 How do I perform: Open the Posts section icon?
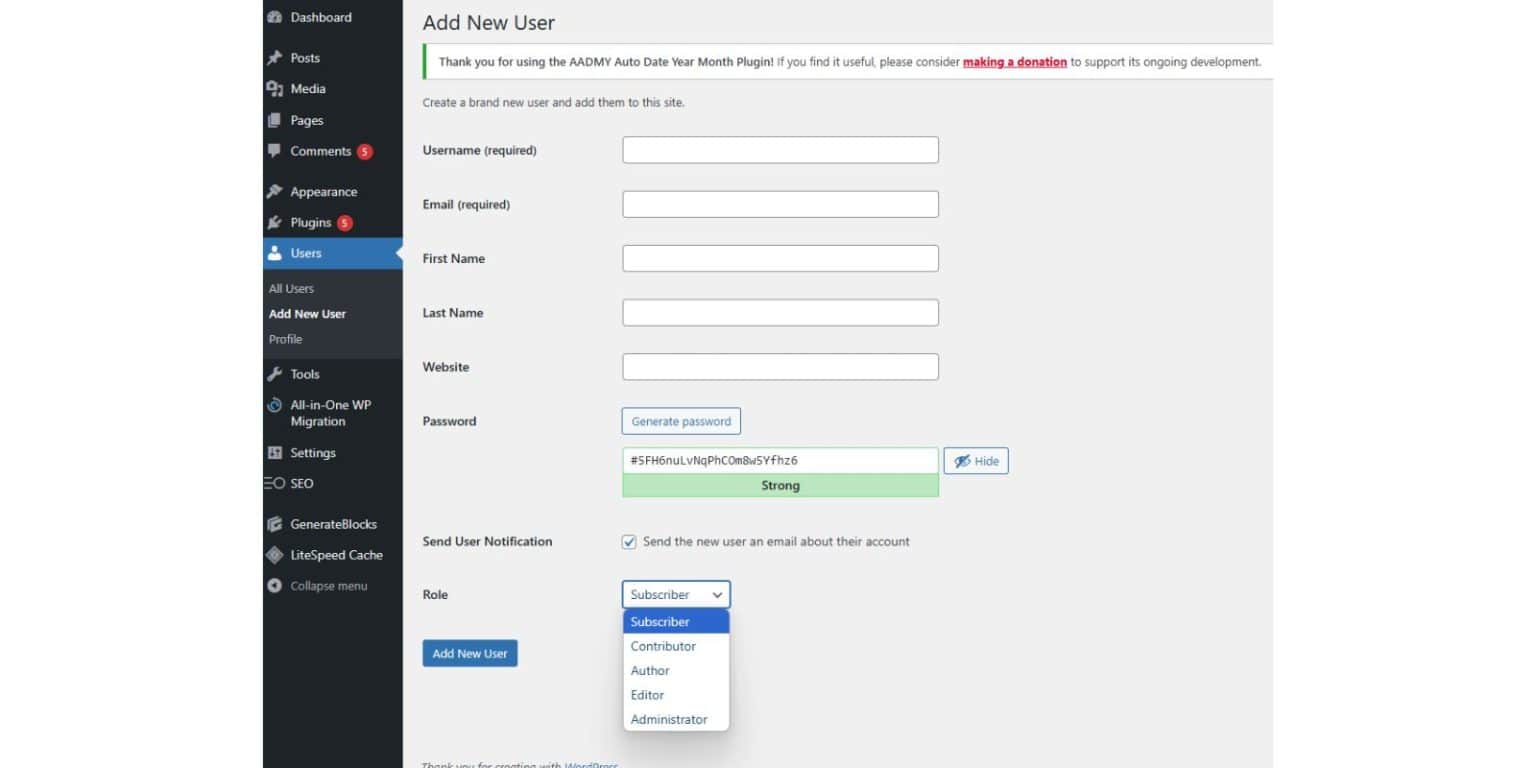274,57
